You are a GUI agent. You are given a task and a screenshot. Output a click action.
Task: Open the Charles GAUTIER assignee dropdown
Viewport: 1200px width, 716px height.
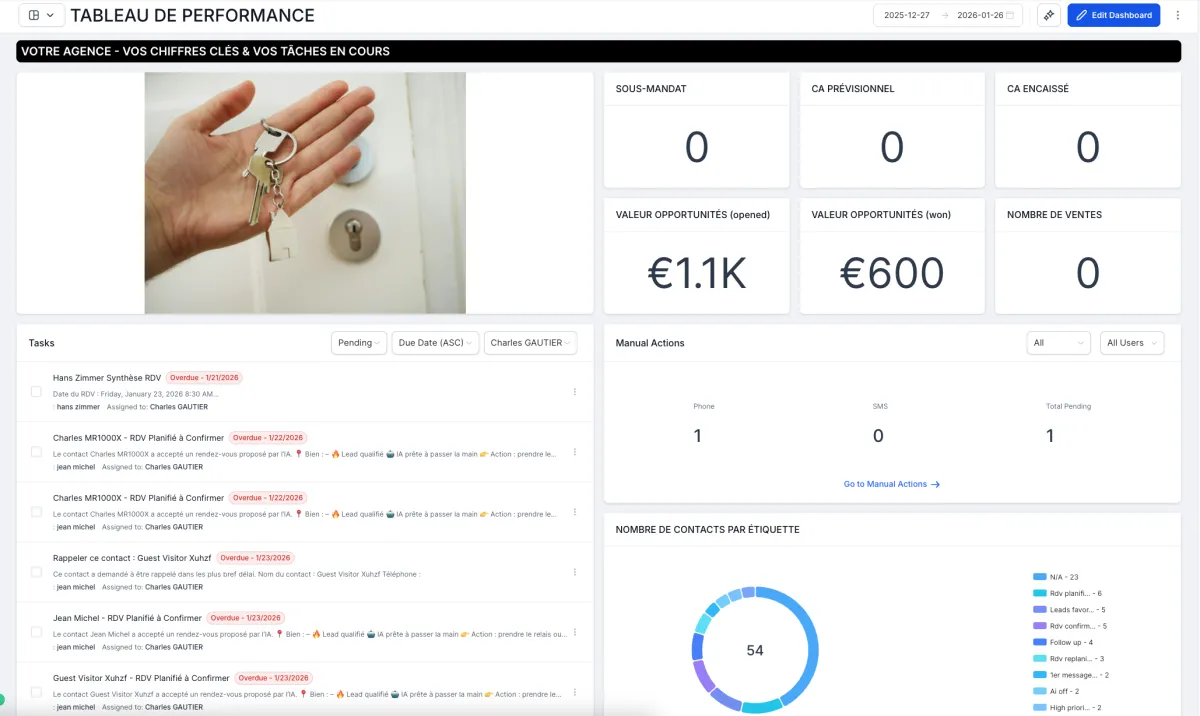530,343
